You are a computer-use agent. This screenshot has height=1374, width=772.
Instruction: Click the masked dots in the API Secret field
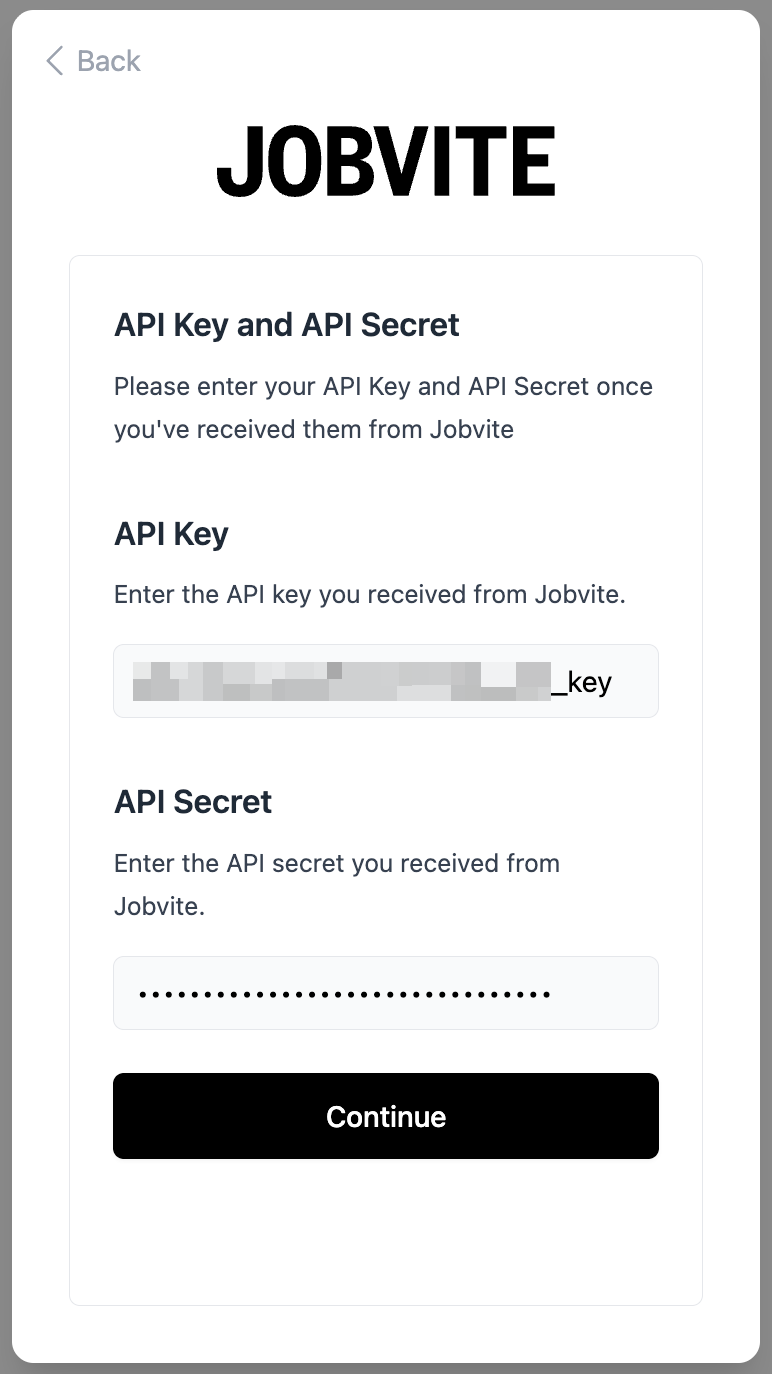[x=345, y=994]
